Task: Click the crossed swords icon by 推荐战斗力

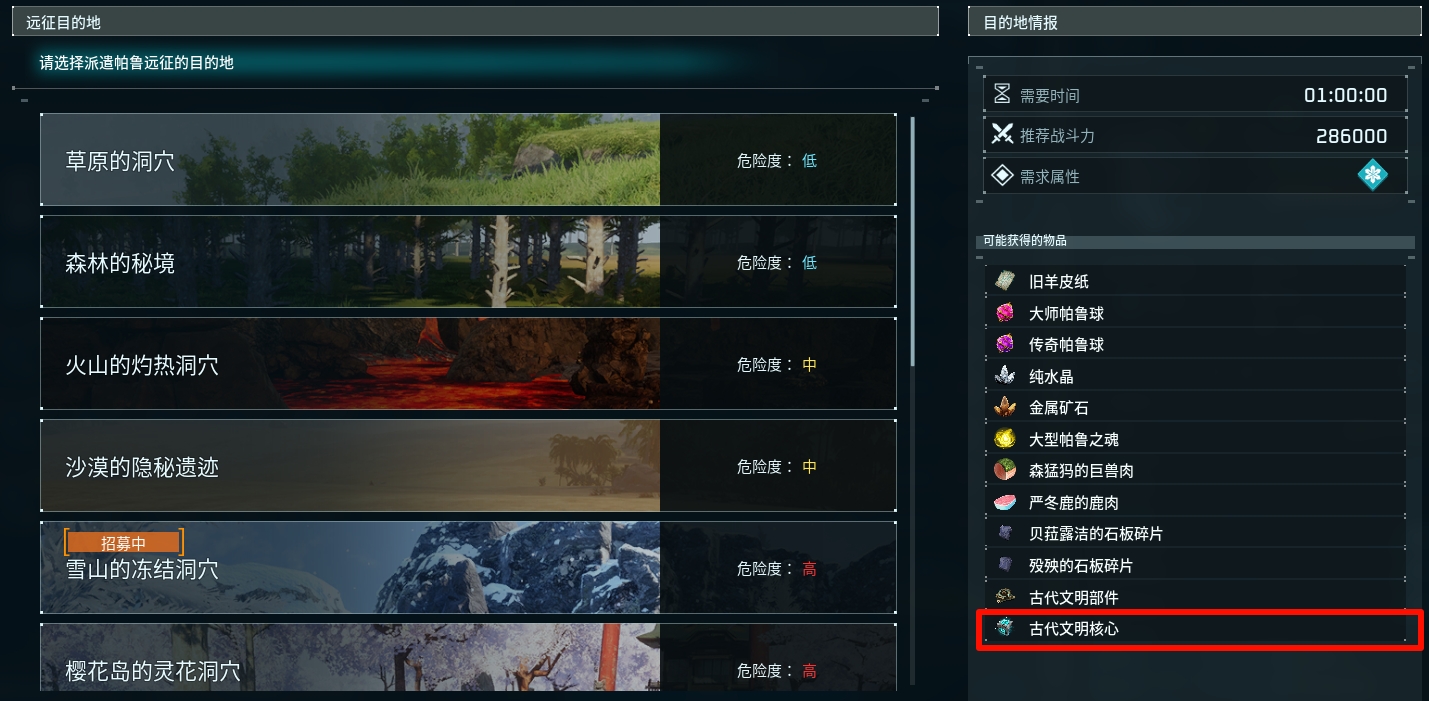Action: (1002, 134)
